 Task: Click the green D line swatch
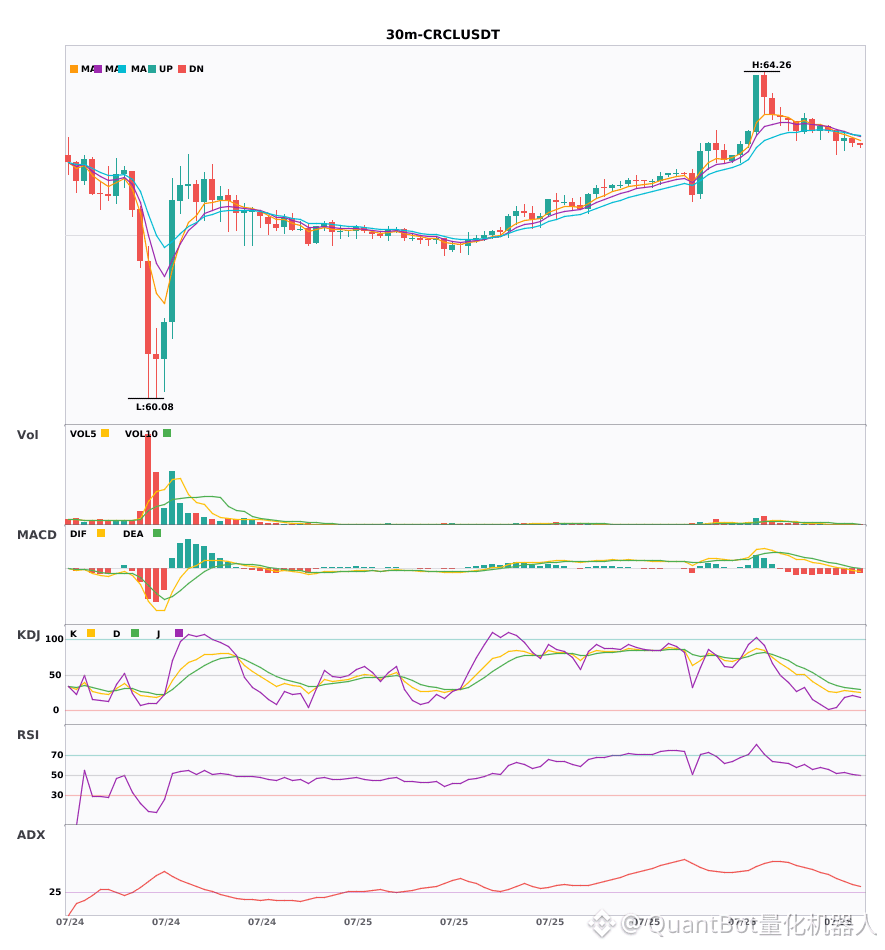[x=135, y=633]
